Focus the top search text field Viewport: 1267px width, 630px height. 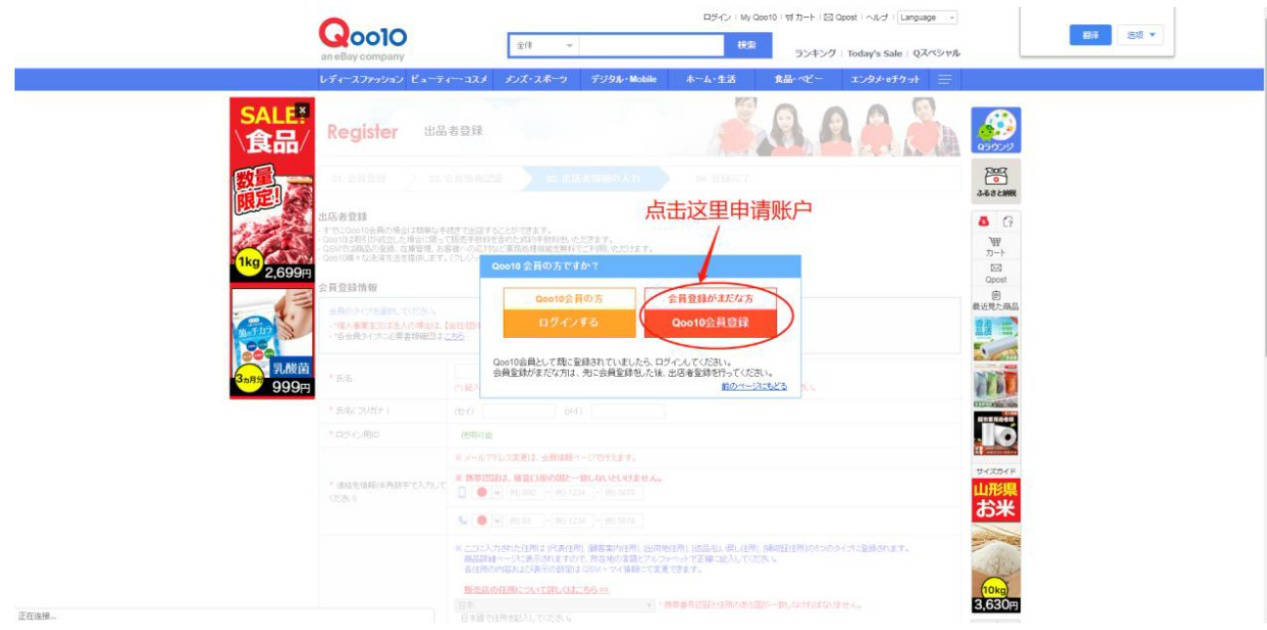pos(652,45)
